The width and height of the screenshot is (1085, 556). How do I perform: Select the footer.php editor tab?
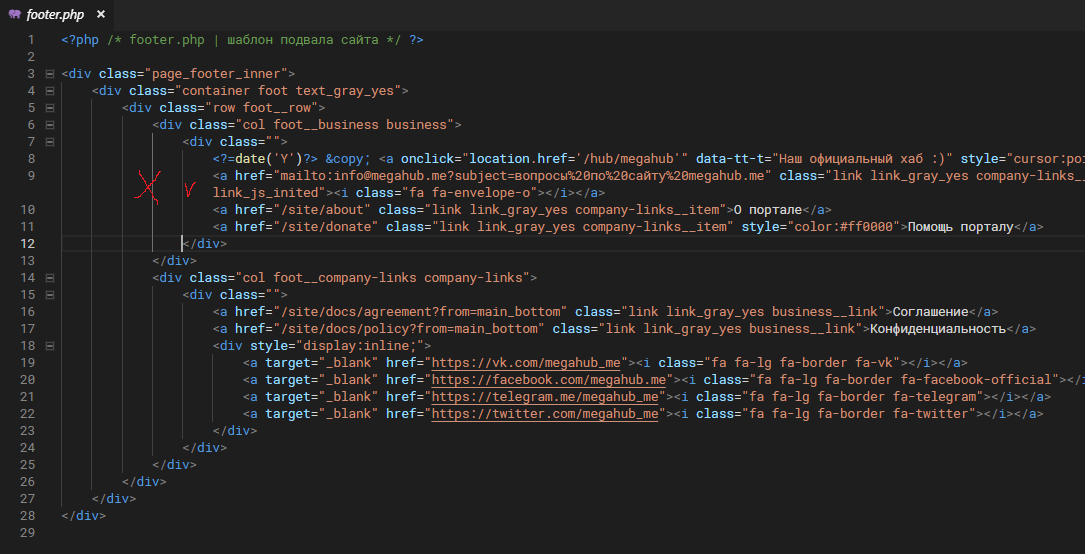(57, 15)
